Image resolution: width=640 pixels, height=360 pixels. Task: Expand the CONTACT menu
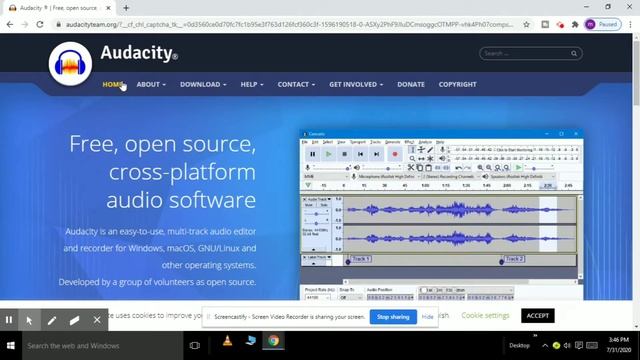coord(296,84)
